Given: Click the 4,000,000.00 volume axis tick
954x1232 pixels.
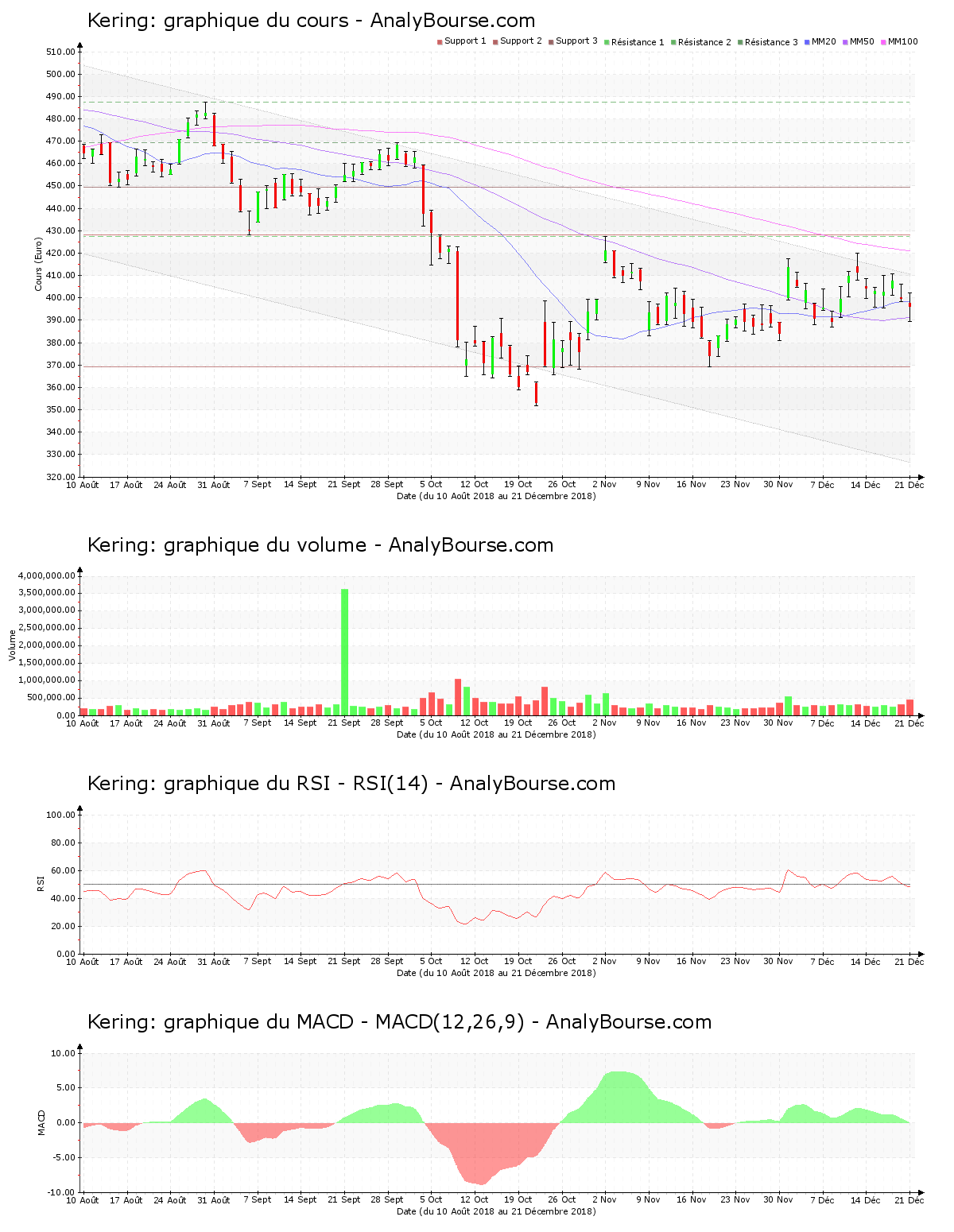Looking at the screenshot, I should pyautogui.click(x=46, y=575).
